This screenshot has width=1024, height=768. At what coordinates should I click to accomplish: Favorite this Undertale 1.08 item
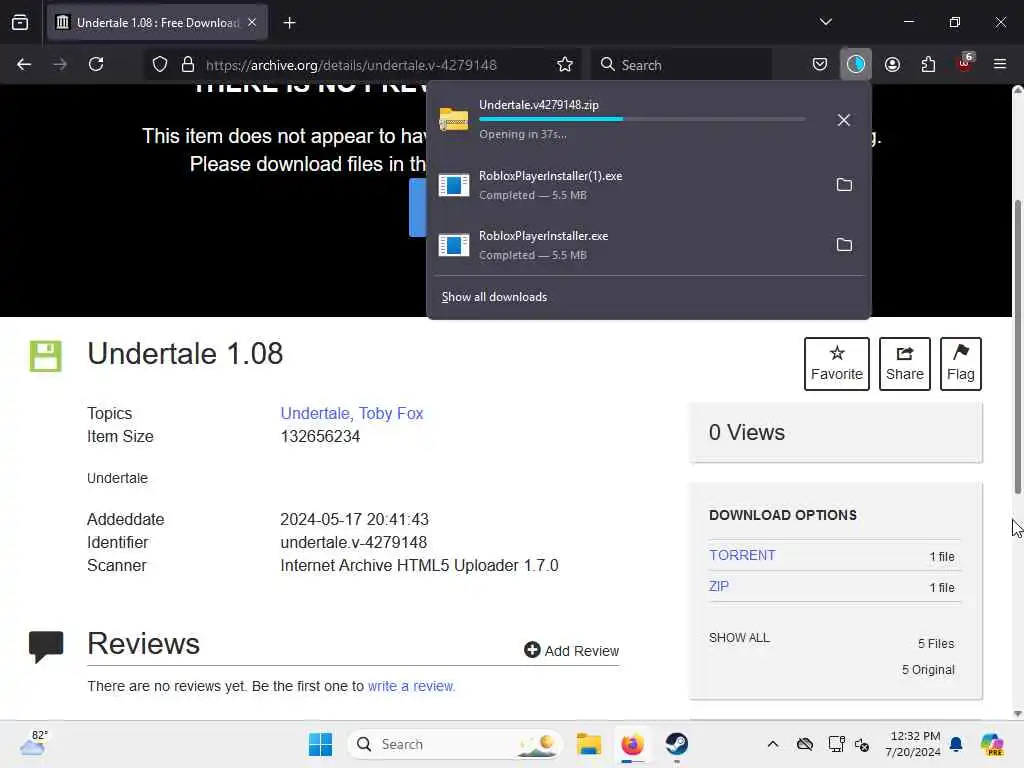point(837,364)
